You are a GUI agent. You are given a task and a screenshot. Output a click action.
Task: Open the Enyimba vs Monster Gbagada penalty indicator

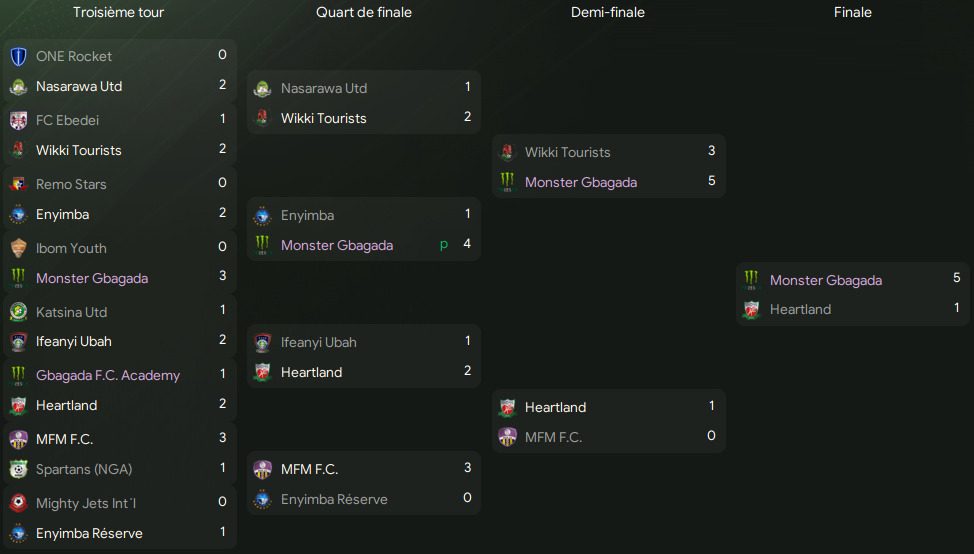click(444, 245)
